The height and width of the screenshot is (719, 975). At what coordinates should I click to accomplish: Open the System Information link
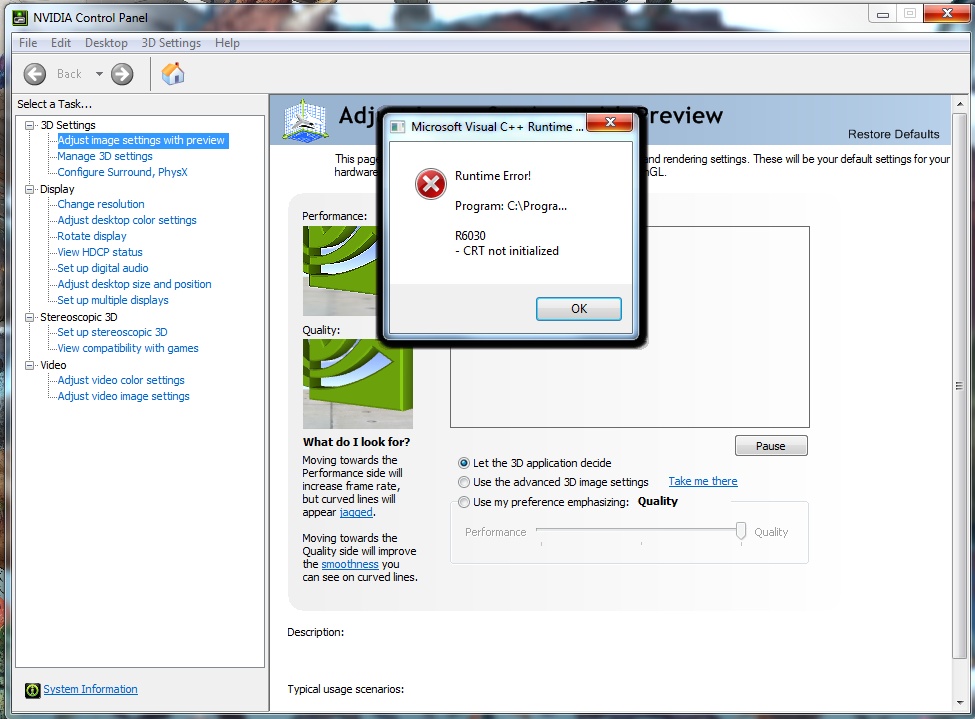tap(90, 689)
